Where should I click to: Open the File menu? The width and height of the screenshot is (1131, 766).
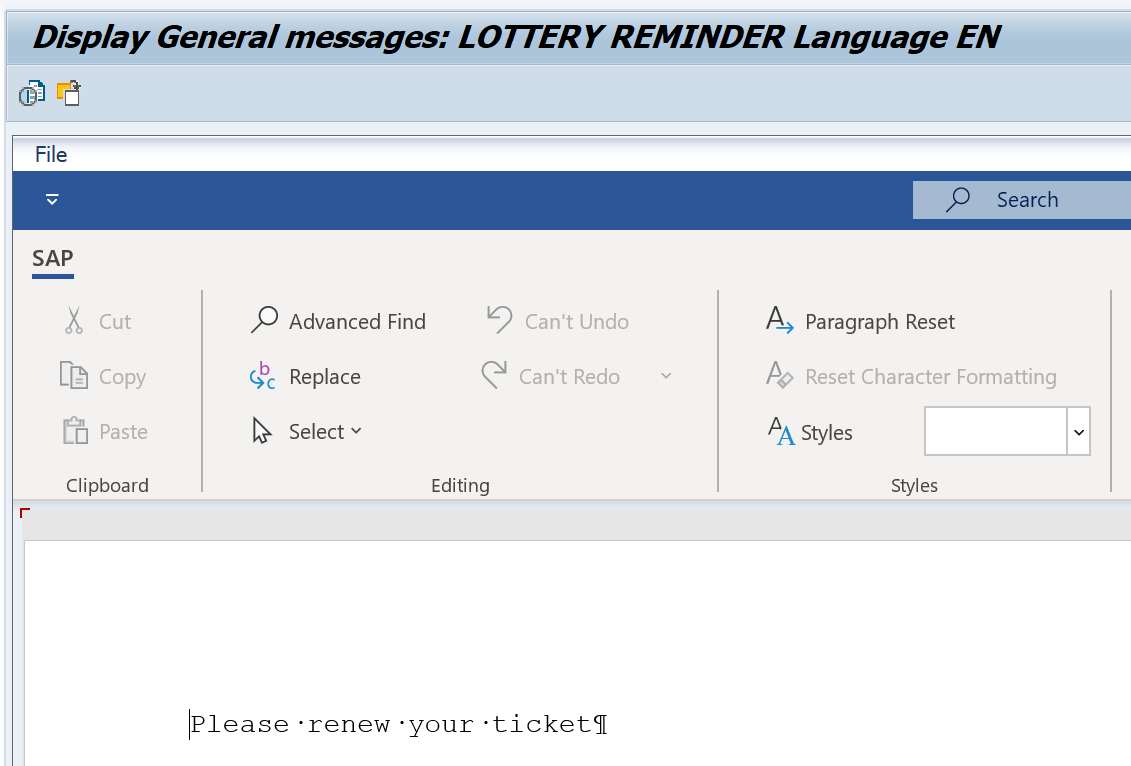pos(51,154)
